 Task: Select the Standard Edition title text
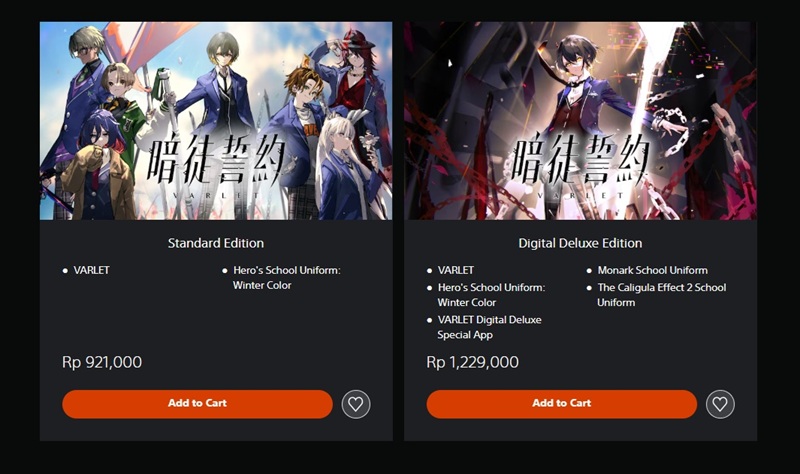pyautogui.click(x=216, y=243)
